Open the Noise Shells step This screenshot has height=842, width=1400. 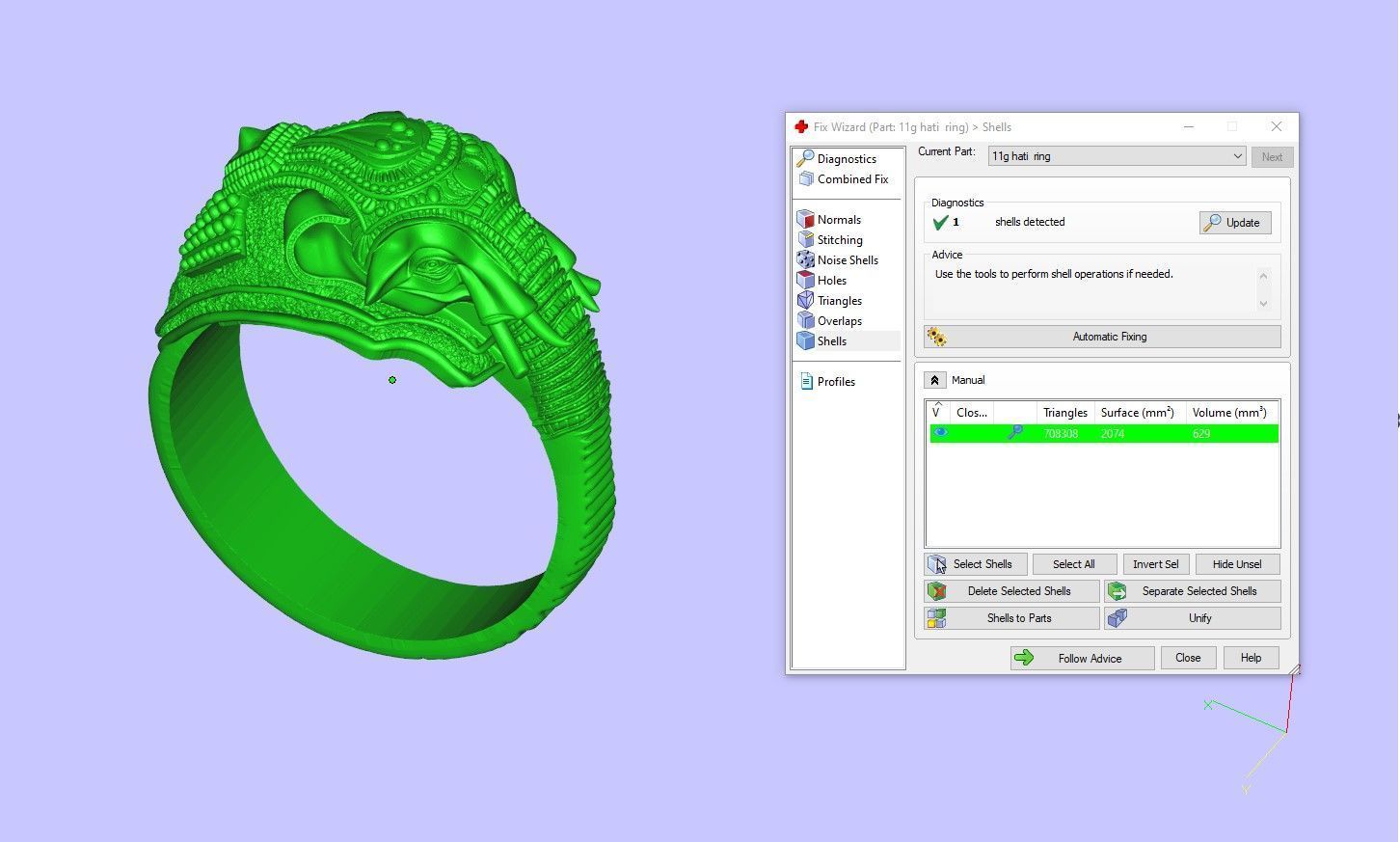[838, 259]
